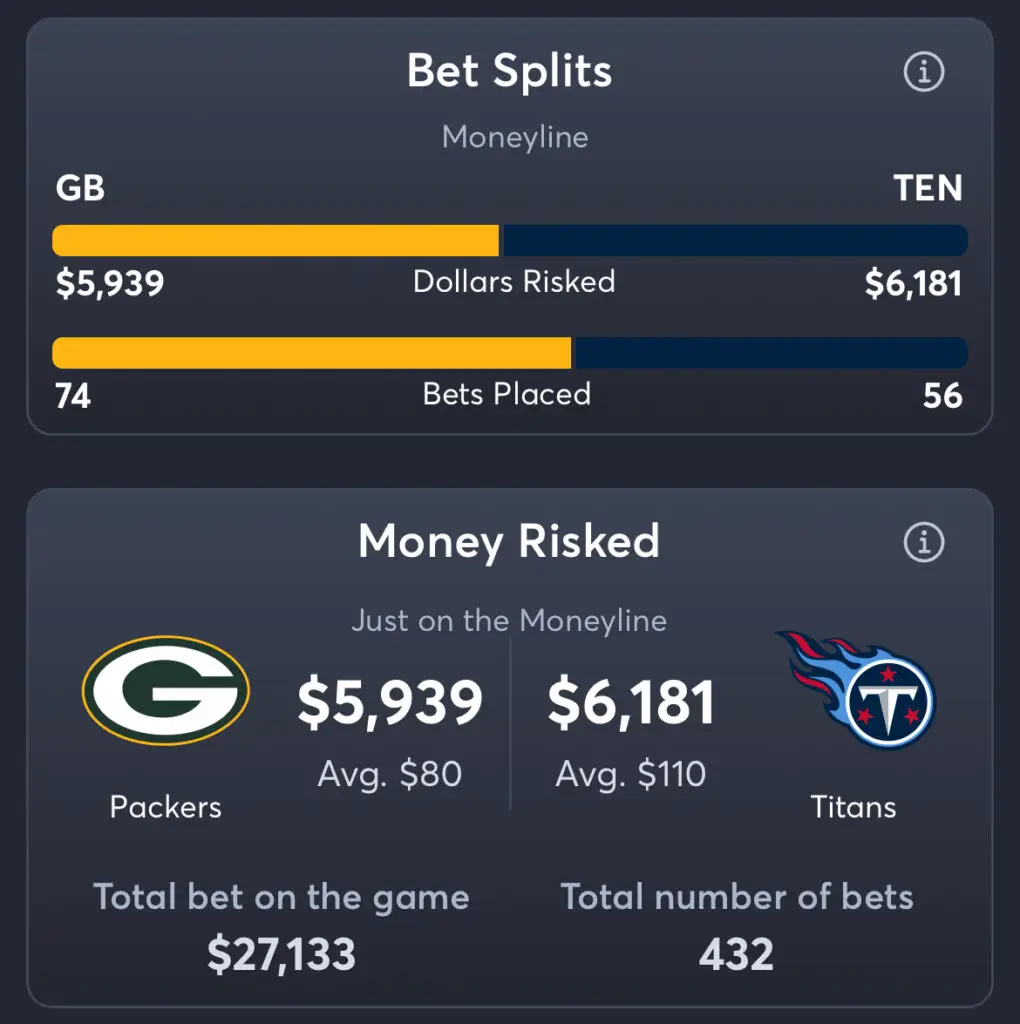The height and width of the screenshot is (1024, 1020).
Task: Tap the TEN team abbreviation
Action: pyautogui.click(x=928, y=188)
